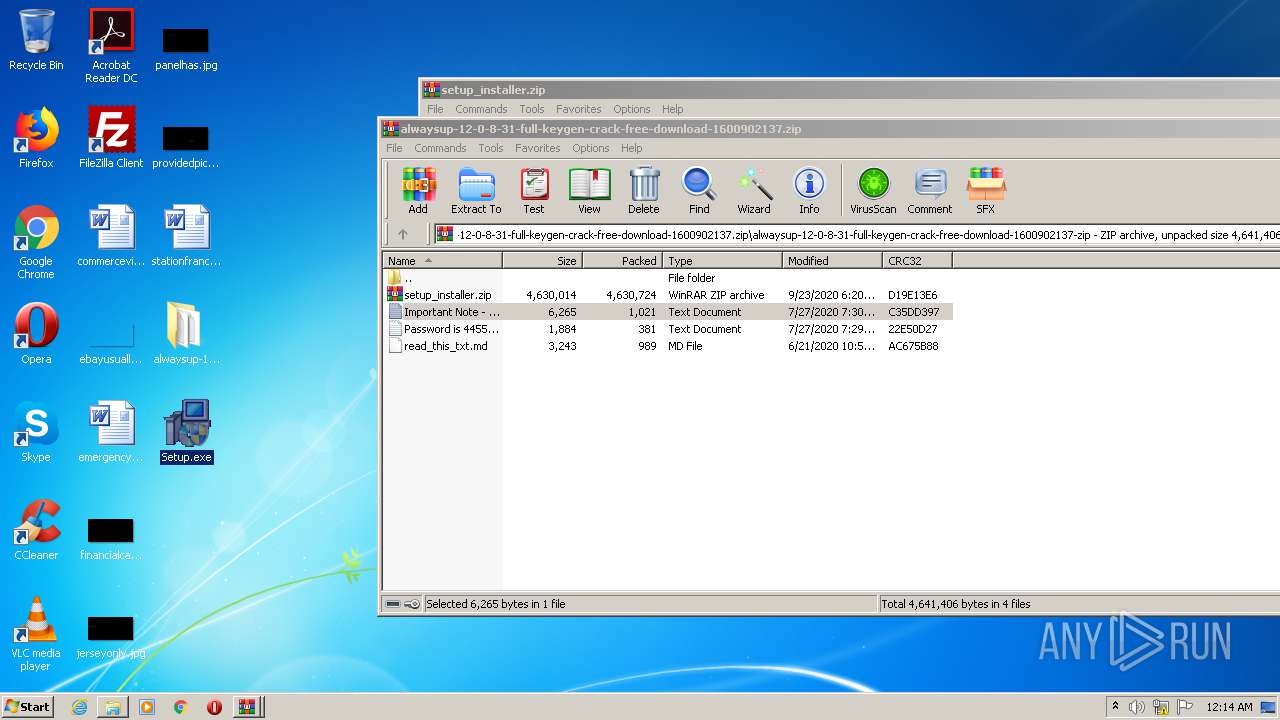Open the Find magnifier tool
Viewport: 1280px width, 720px height.
(699, 190)
